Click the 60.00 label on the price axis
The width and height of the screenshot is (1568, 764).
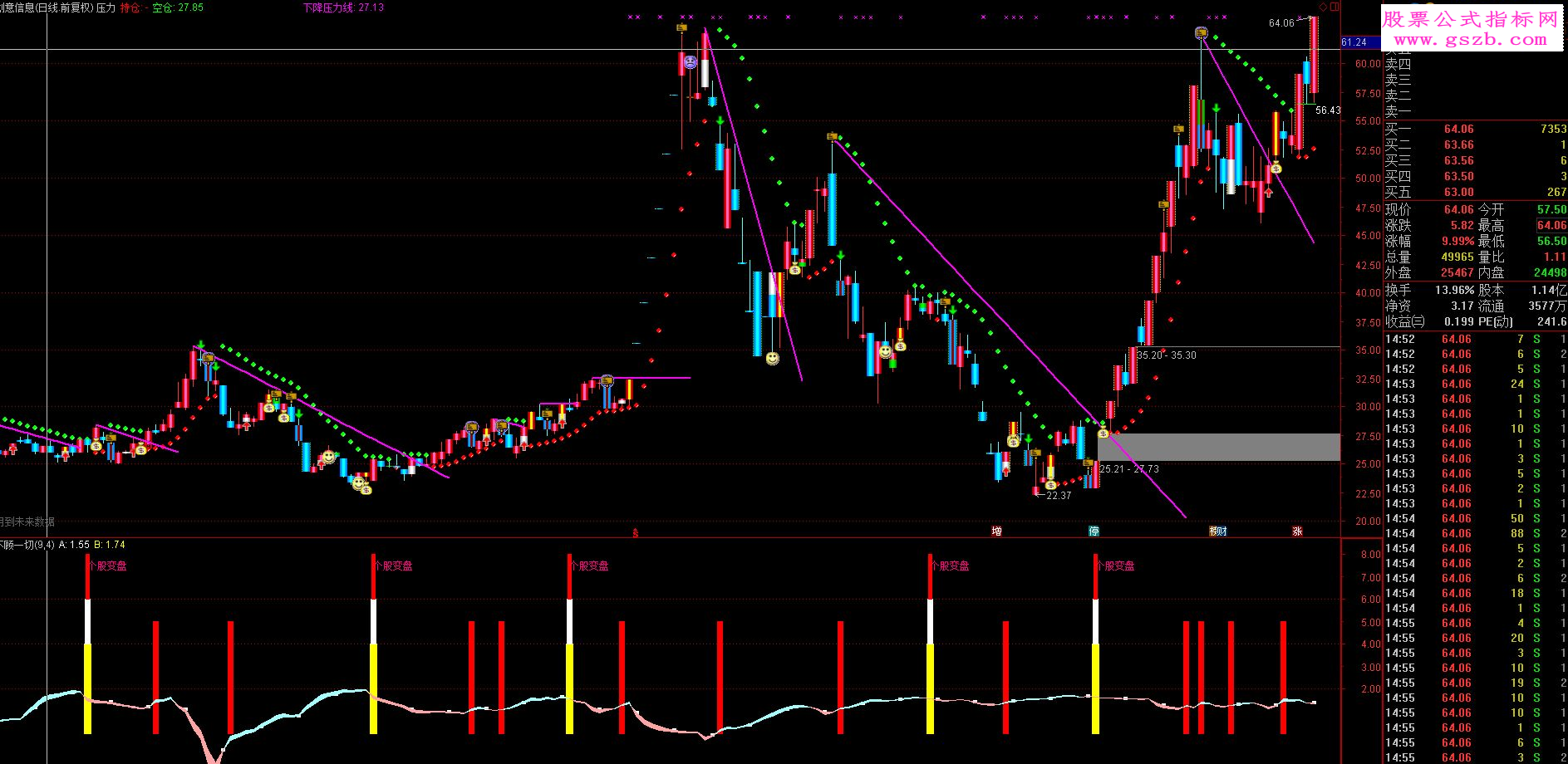coord(1368,63)
